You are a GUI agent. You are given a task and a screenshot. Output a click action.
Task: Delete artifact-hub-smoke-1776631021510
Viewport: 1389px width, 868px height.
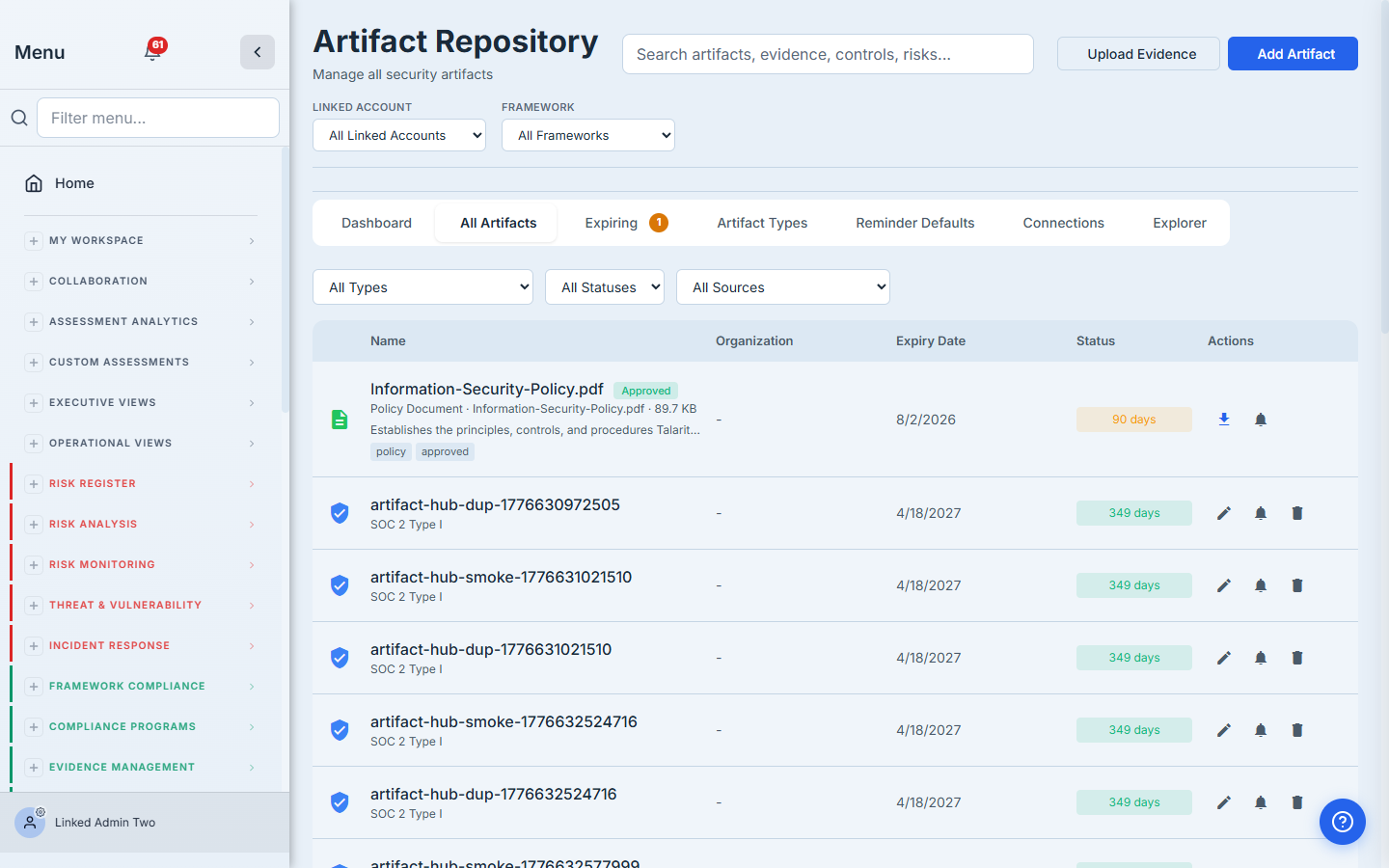[1297, 585]
